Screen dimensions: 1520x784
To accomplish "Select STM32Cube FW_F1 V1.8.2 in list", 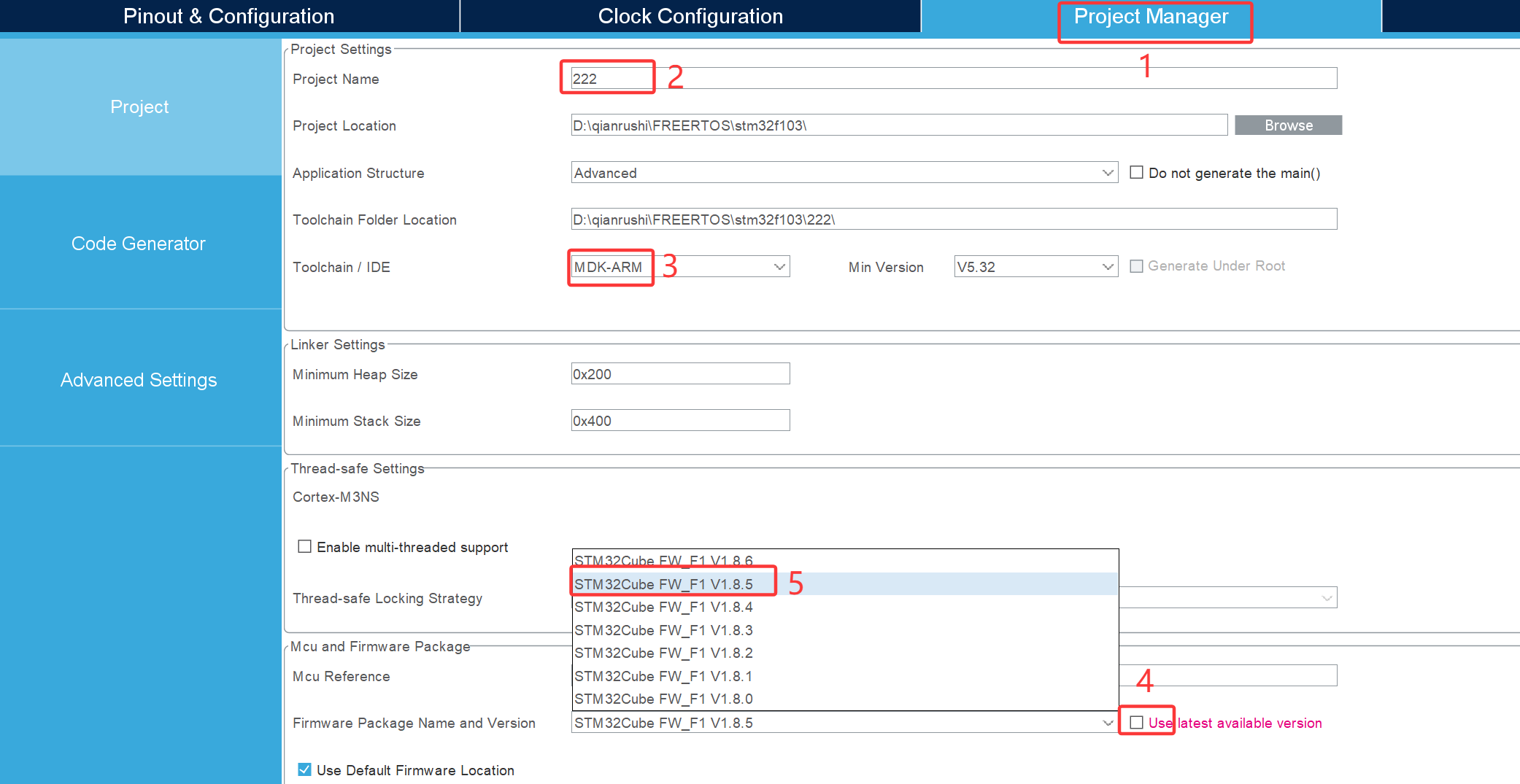I will pos(845,653).
